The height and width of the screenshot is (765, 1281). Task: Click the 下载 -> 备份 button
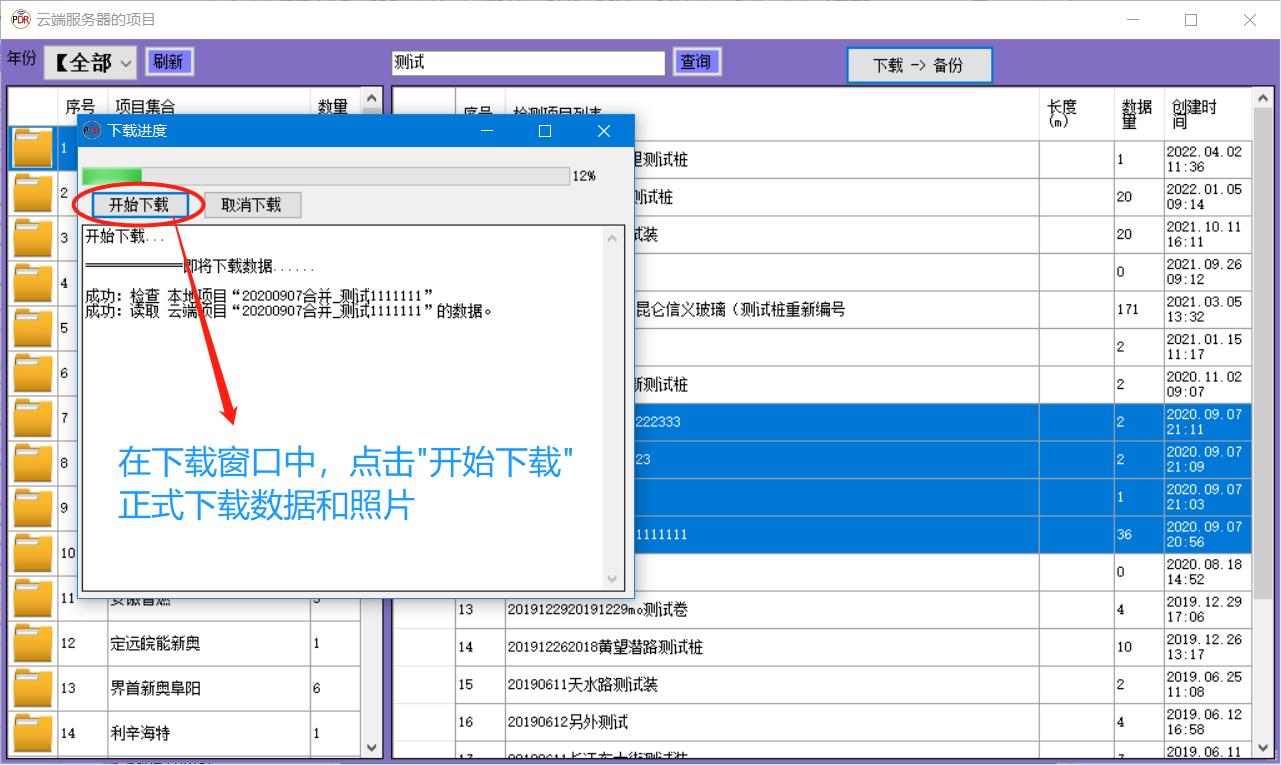[x=919, y=65]
